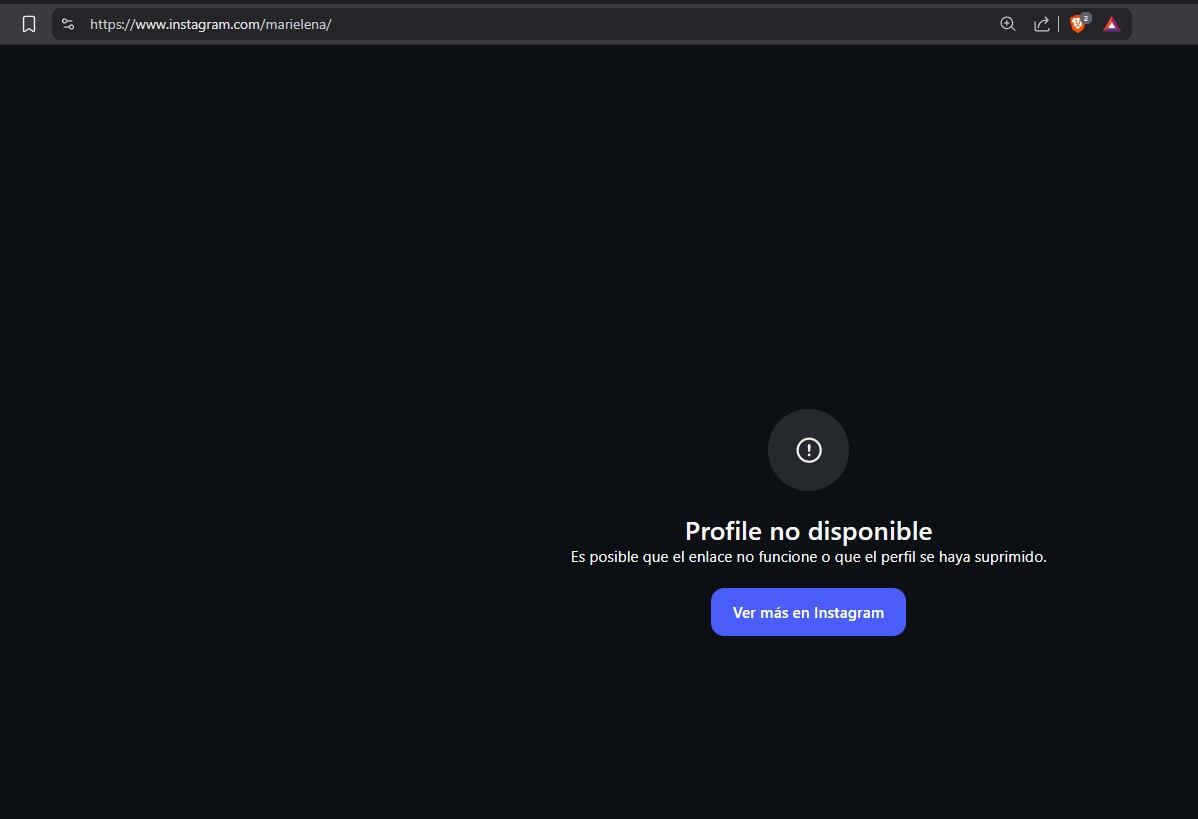Click the exclamation mark error icon
Image resolution: width=1198 pixels, height=819 pixels.
click(808, 450)
